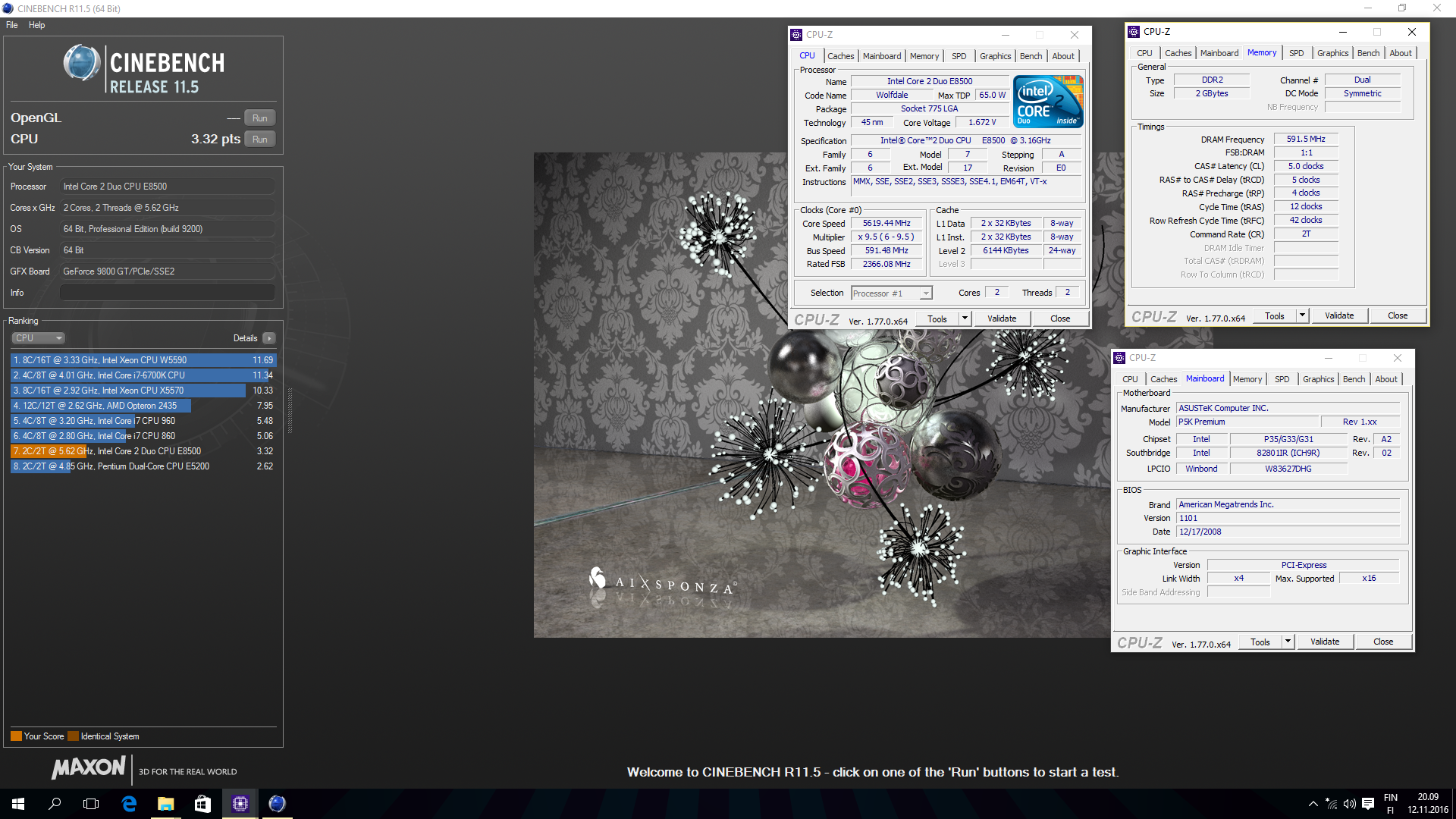Image resolution: width=1456 pixels, height=819 pixels.
Task: Open Ranking CPU dropdown selector
Action: point(38,338)
